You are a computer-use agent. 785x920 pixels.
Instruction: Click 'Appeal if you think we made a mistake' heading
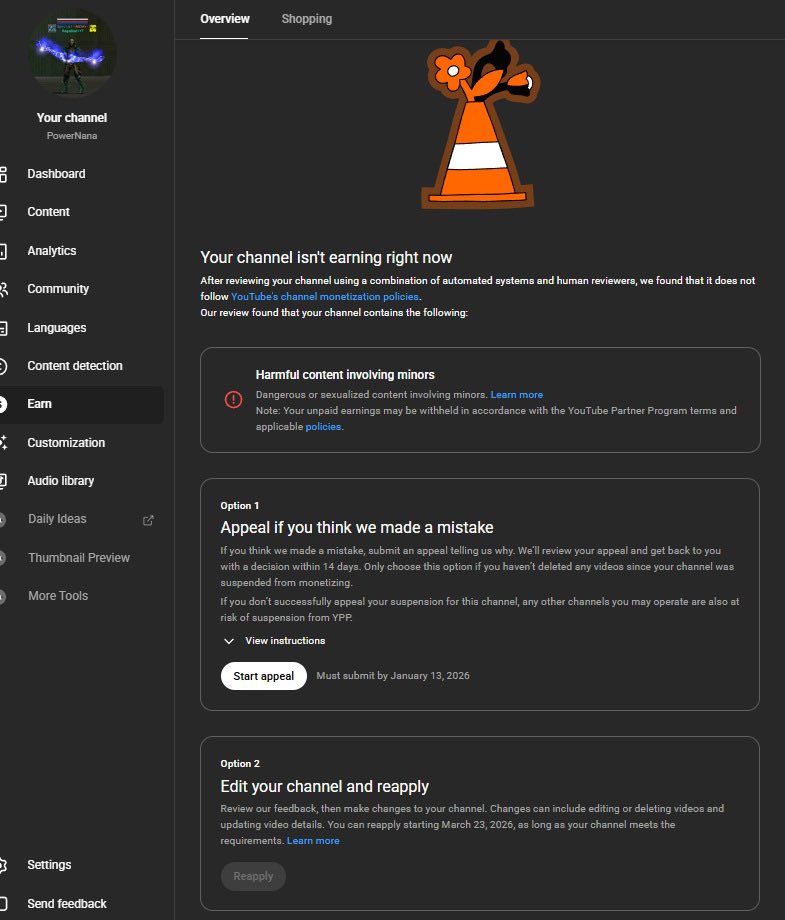(357, 527)
